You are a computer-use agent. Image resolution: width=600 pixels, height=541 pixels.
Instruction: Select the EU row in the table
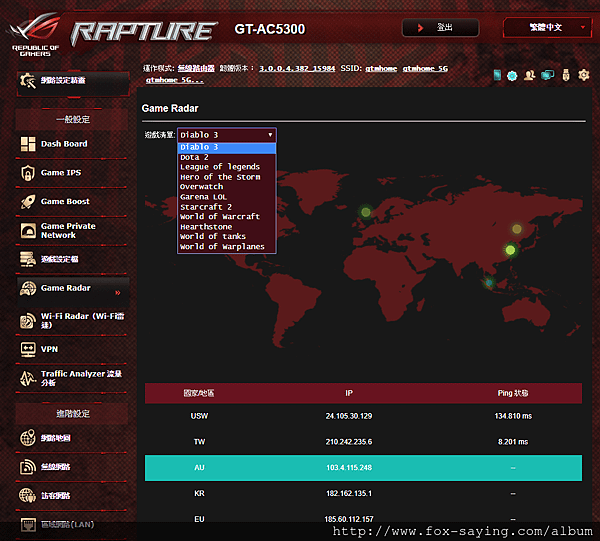[x=363, y=519]
